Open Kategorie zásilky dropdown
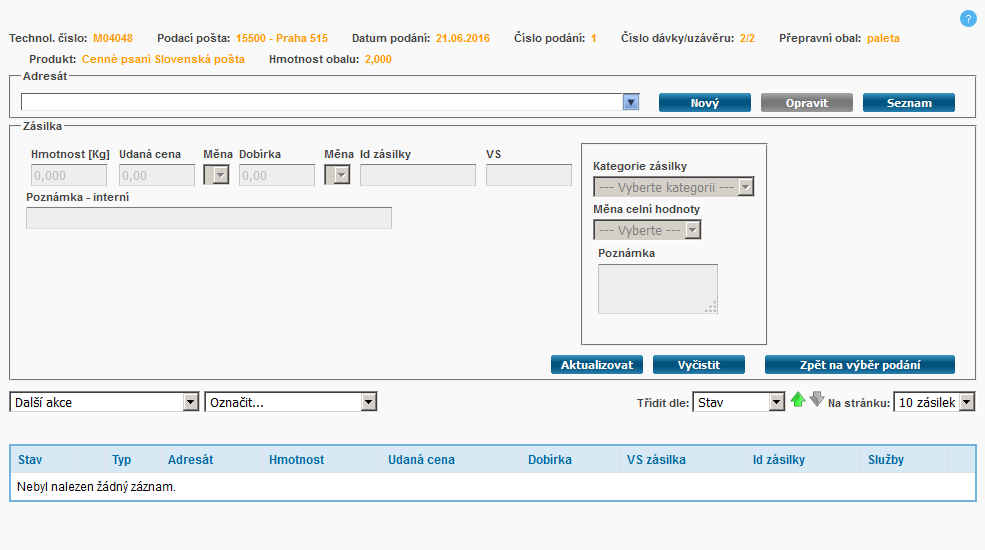Viewport: 985px width, 550px height. pyautogui.click(x=673, y=187)
